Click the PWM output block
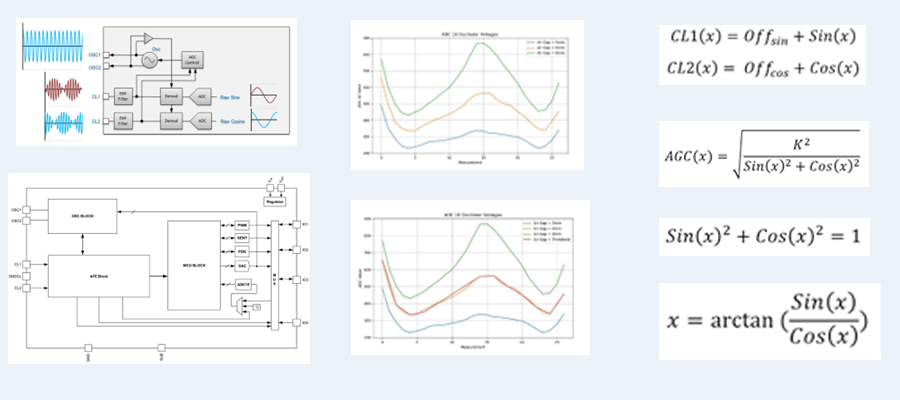The image size is (900, 400). click(x=242, y=226)
